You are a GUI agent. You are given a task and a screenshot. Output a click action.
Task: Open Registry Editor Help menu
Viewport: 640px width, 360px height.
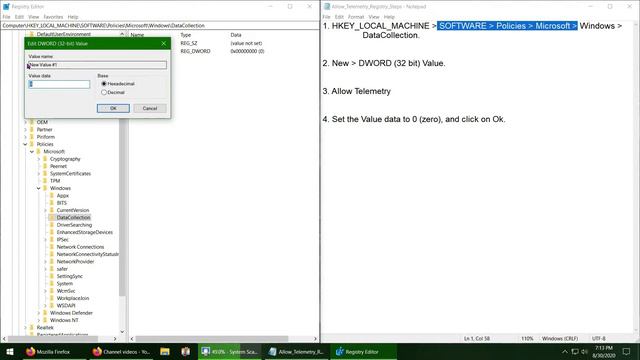(73, 17)
